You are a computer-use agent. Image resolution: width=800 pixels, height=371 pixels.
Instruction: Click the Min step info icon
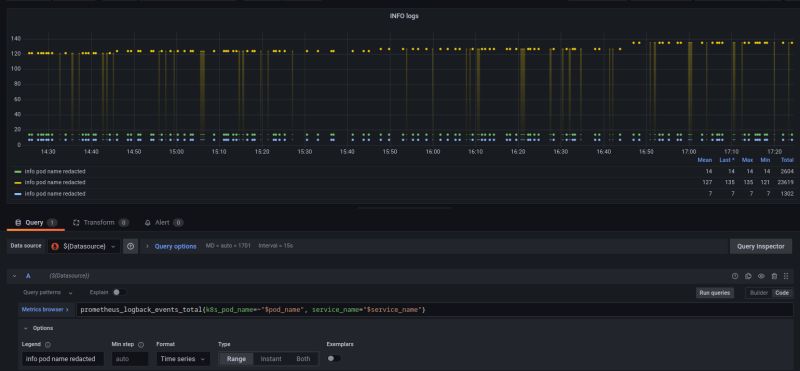(x=141, y=344)
